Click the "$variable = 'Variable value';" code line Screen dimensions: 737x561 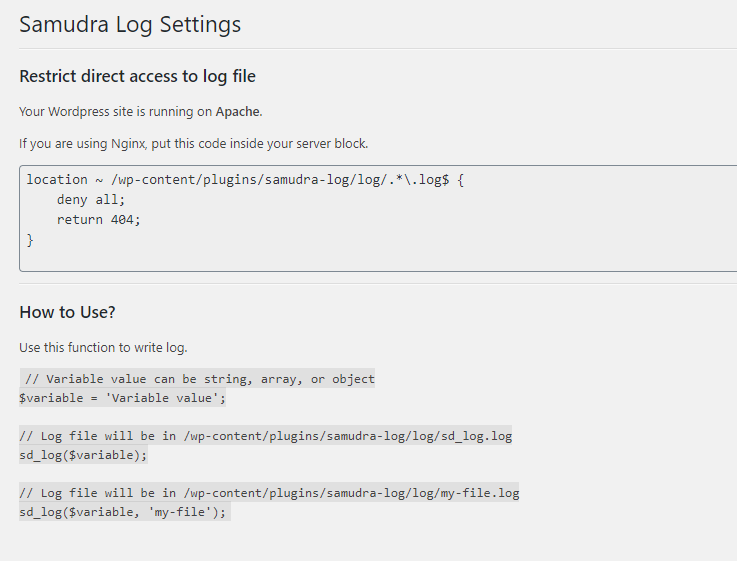(123, 398)
